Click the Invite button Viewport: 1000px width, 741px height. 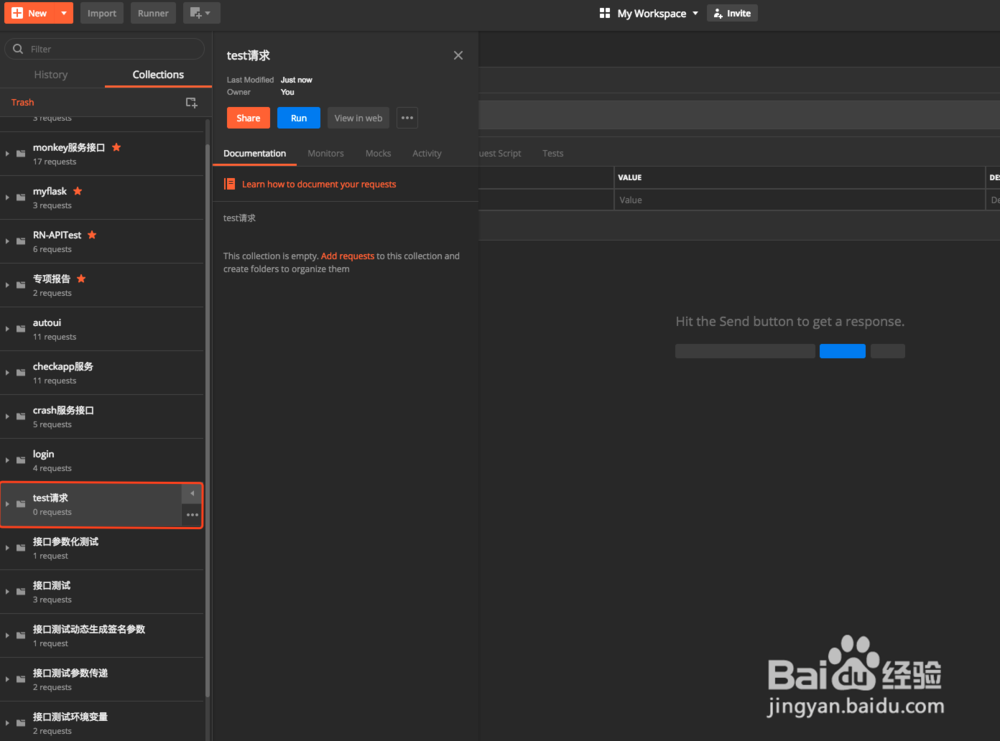pyautogui.click(x=732, y=13)
